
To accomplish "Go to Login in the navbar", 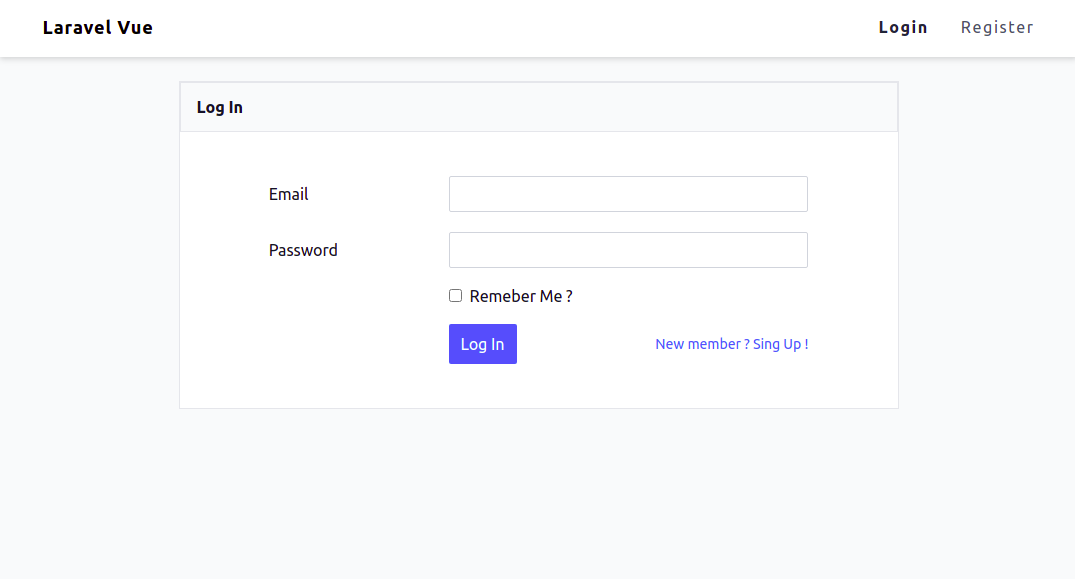I will 903,27.
